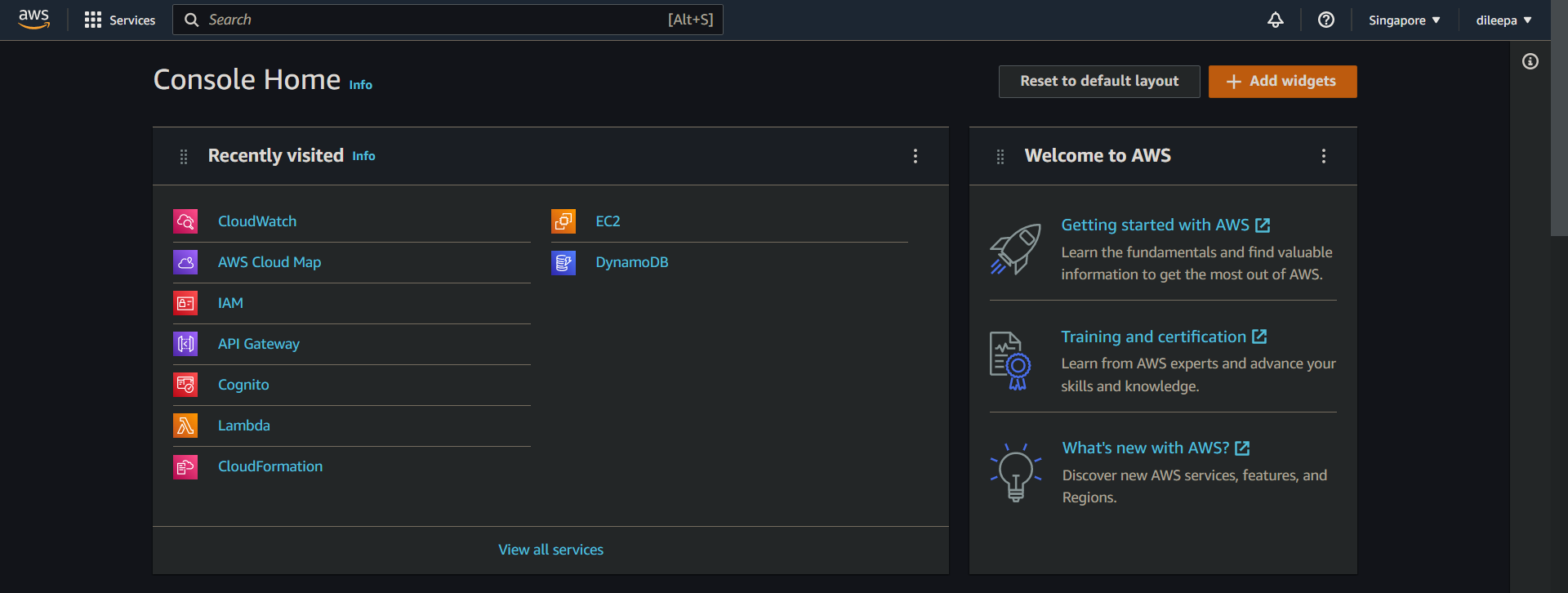Open the EC2 link
1568x593 pixels.
click(x=608, y=221)
